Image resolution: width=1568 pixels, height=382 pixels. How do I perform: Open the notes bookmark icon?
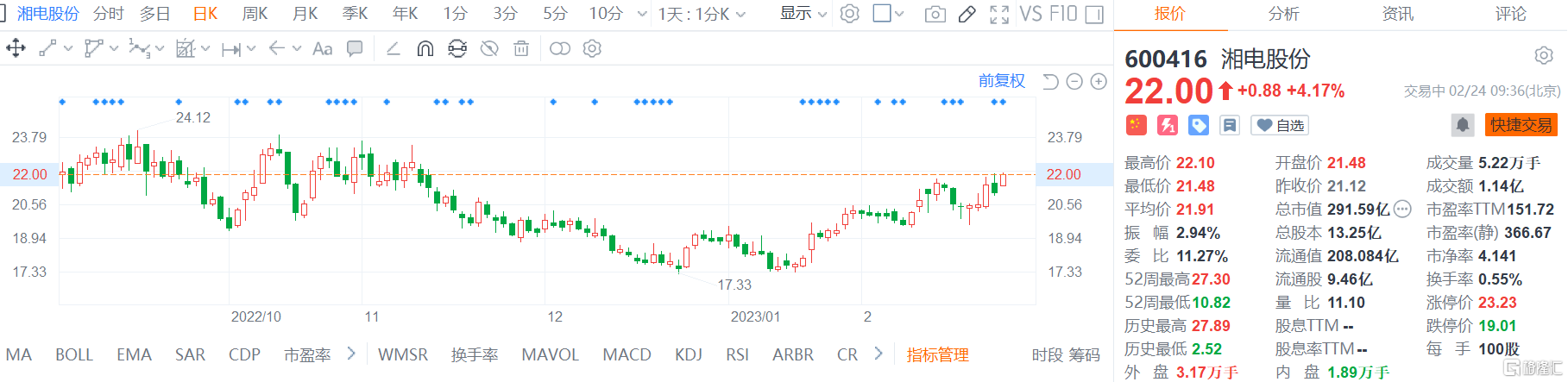point(1229,125)
